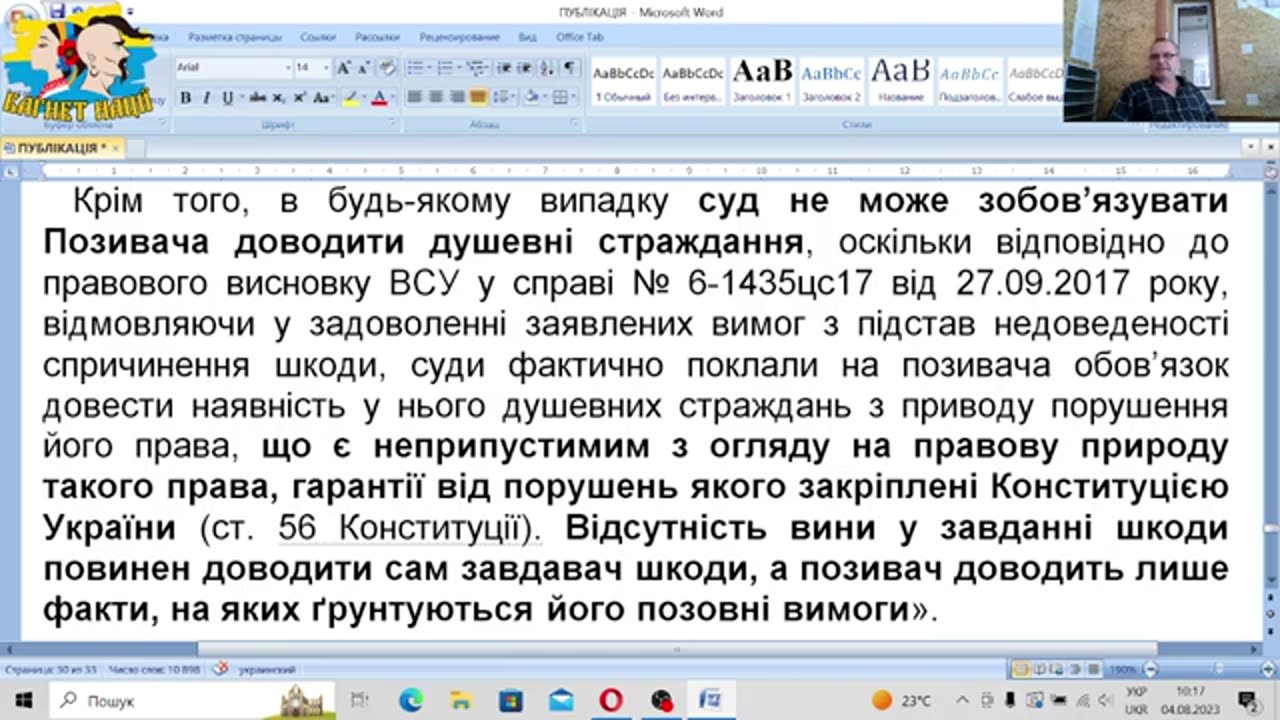Open Change Case (Aa) options
1280x720 pixels.
click(x=322, y=98)
